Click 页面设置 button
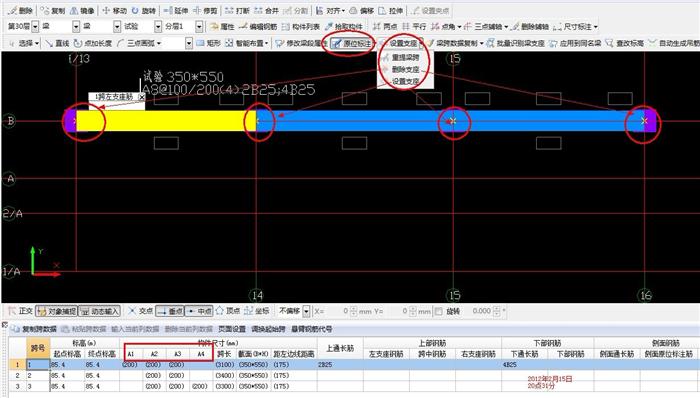The height and width of the screenshot is (398, 700). (x=232, y=329)
